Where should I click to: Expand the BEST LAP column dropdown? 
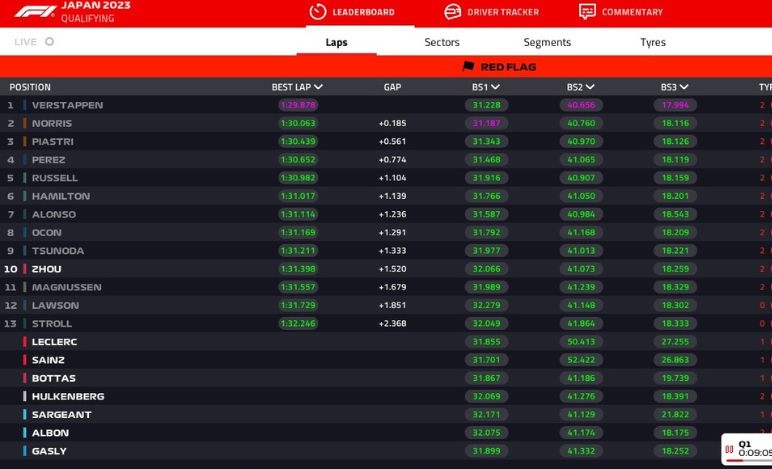click(318, 87)
